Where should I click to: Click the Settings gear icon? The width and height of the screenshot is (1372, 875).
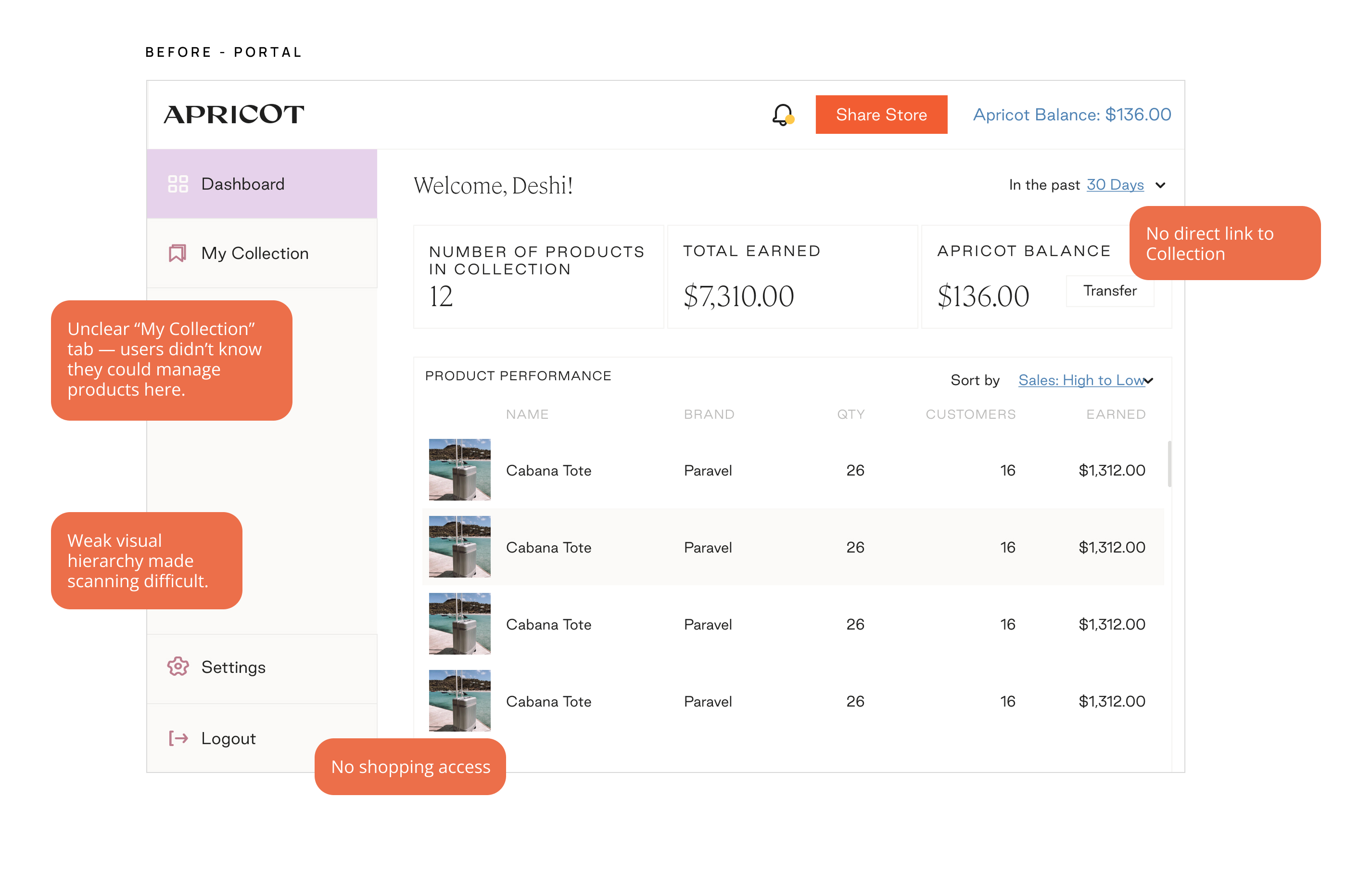tap(178, 667)
